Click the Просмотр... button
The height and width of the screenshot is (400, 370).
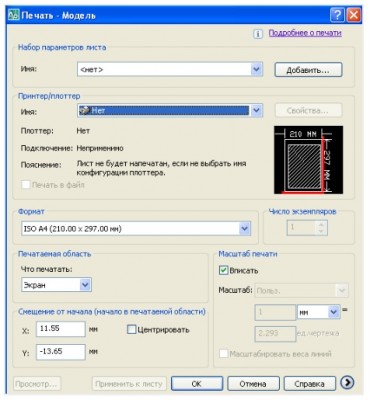click(37, 384)
